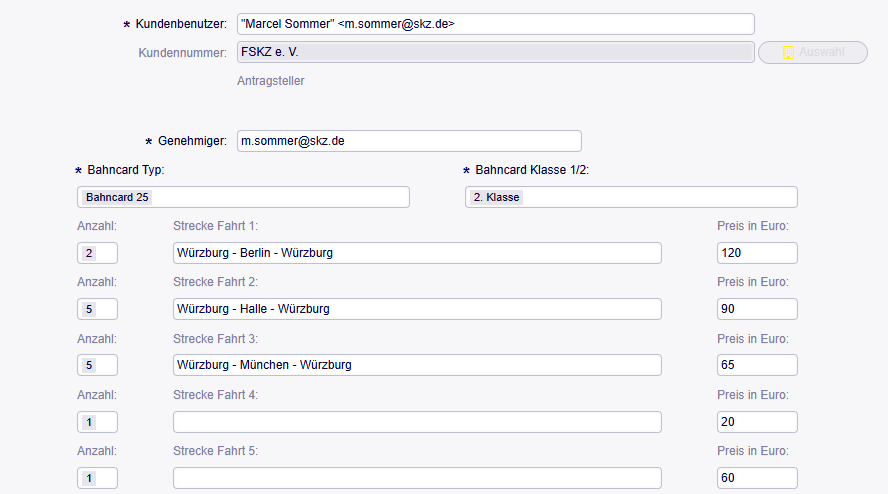Viewport: 888px width, 494px height.
Task: Open the Anzahl selector for Fahrt 1
Action: tap(97, 253)
